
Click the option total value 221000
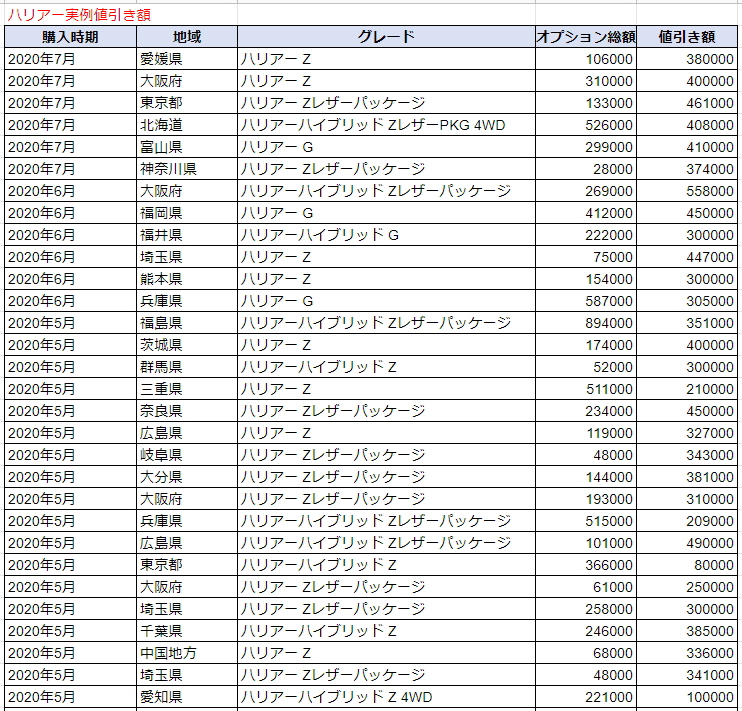586,697
